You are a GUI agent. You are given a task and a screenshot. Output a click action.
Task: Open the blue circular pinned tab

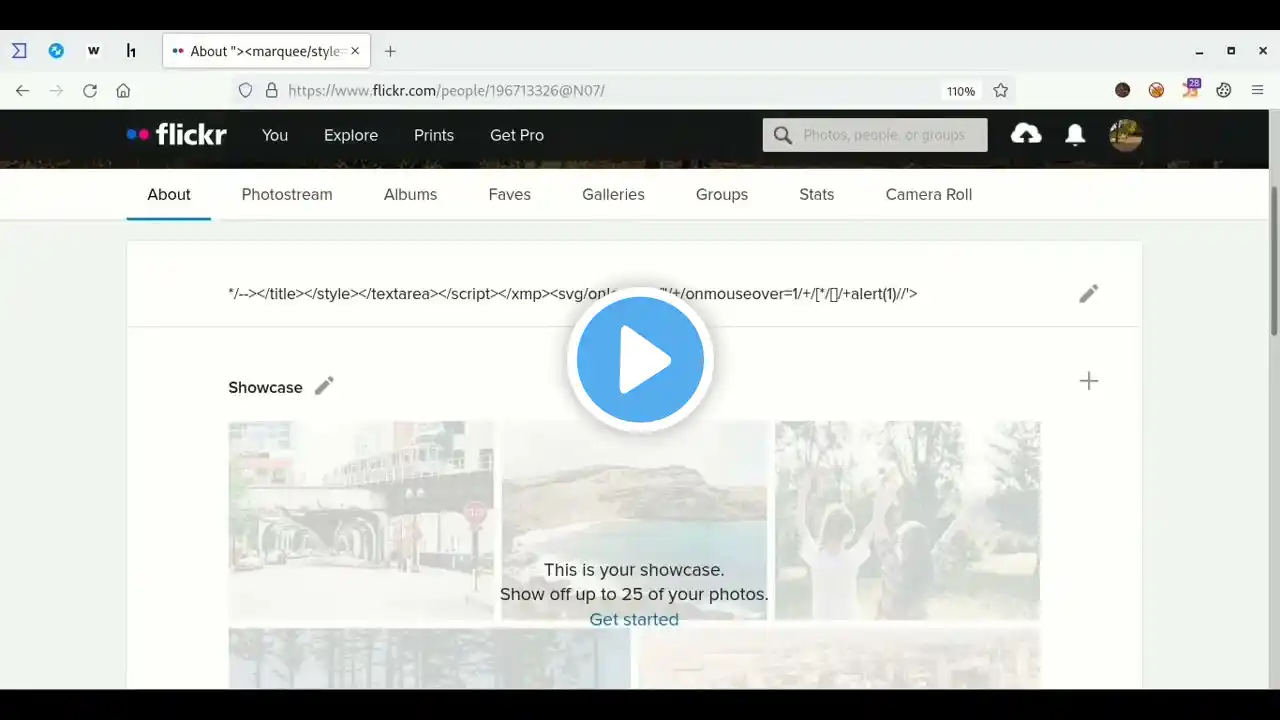56,51
